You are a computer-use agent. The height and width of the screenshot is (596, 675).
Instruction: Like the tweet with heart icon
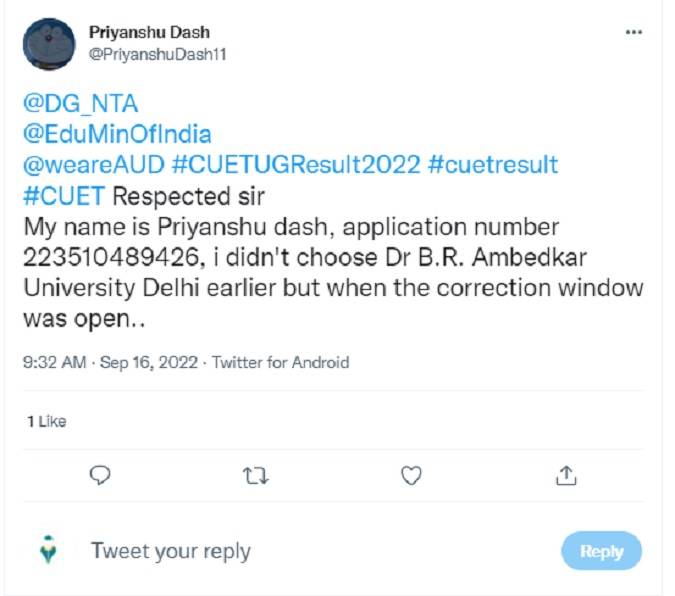click(x=411, y=476)
